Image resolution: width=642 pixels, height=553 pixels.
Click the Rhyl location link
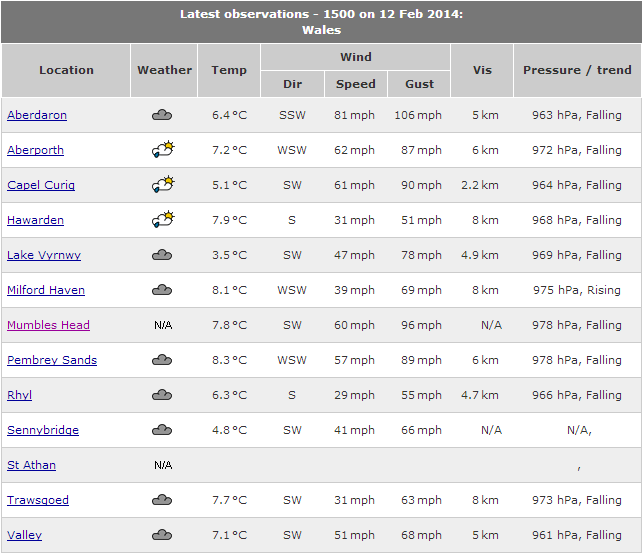click(x=20, y=395)
